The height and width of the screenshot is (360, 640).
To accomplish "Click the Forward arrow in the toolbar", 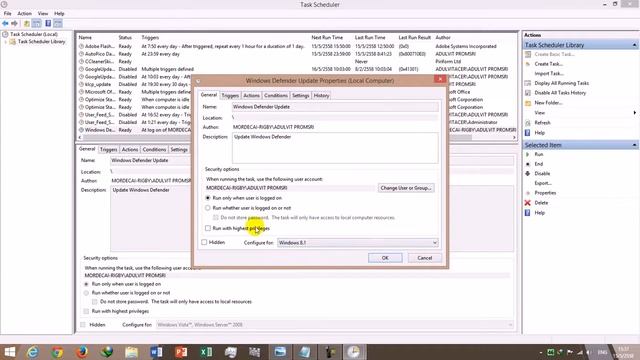I will [x=15, y=24].
